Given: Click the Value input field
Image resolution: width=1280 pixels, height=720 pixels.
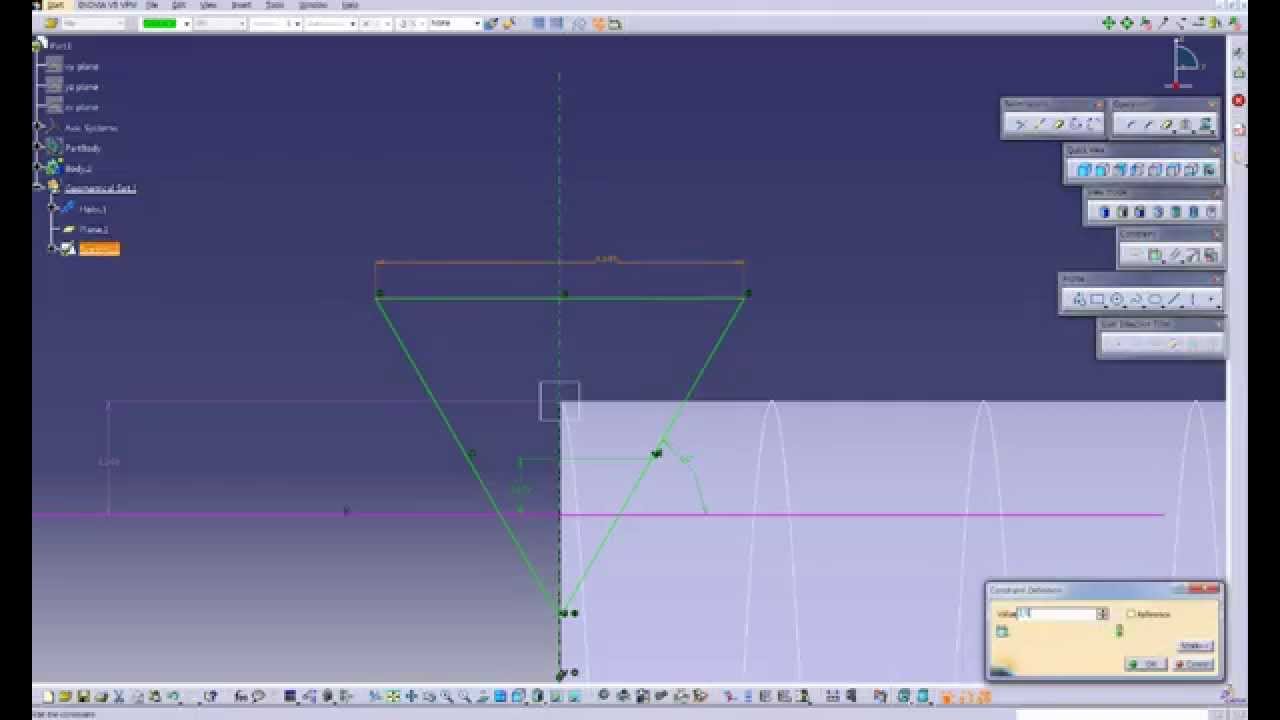Looking at the screenshot, I should 1056,614.
